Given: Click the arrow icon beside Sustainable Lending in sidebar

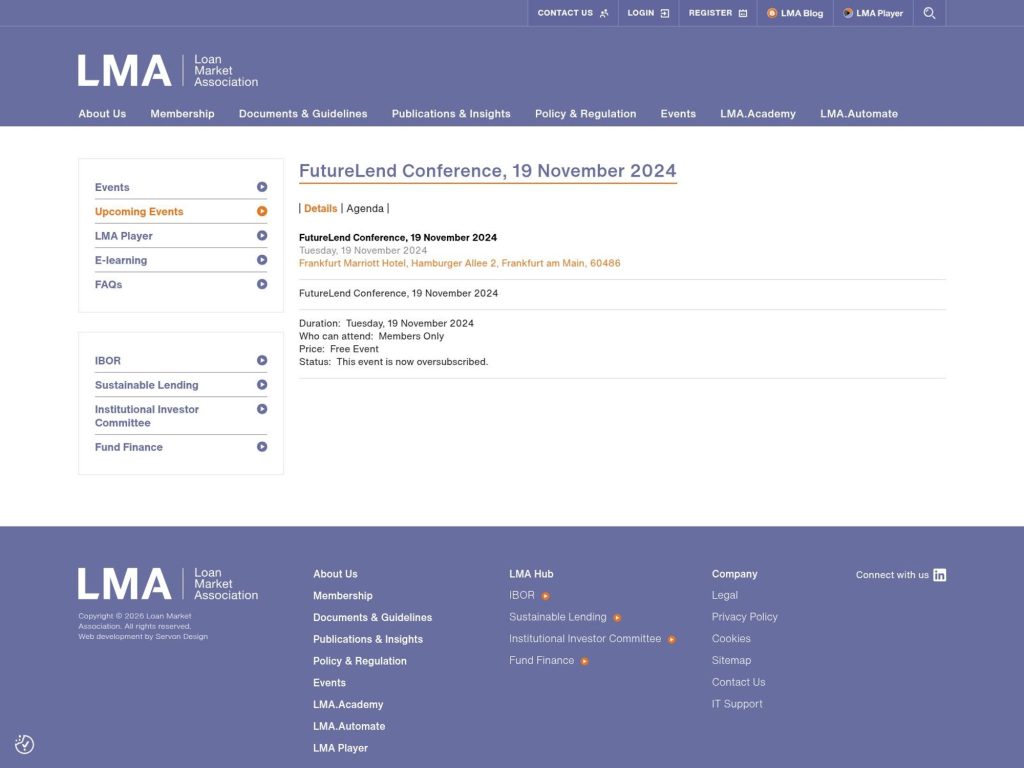Looking at the screenshot, I should (x=262, y=385).
